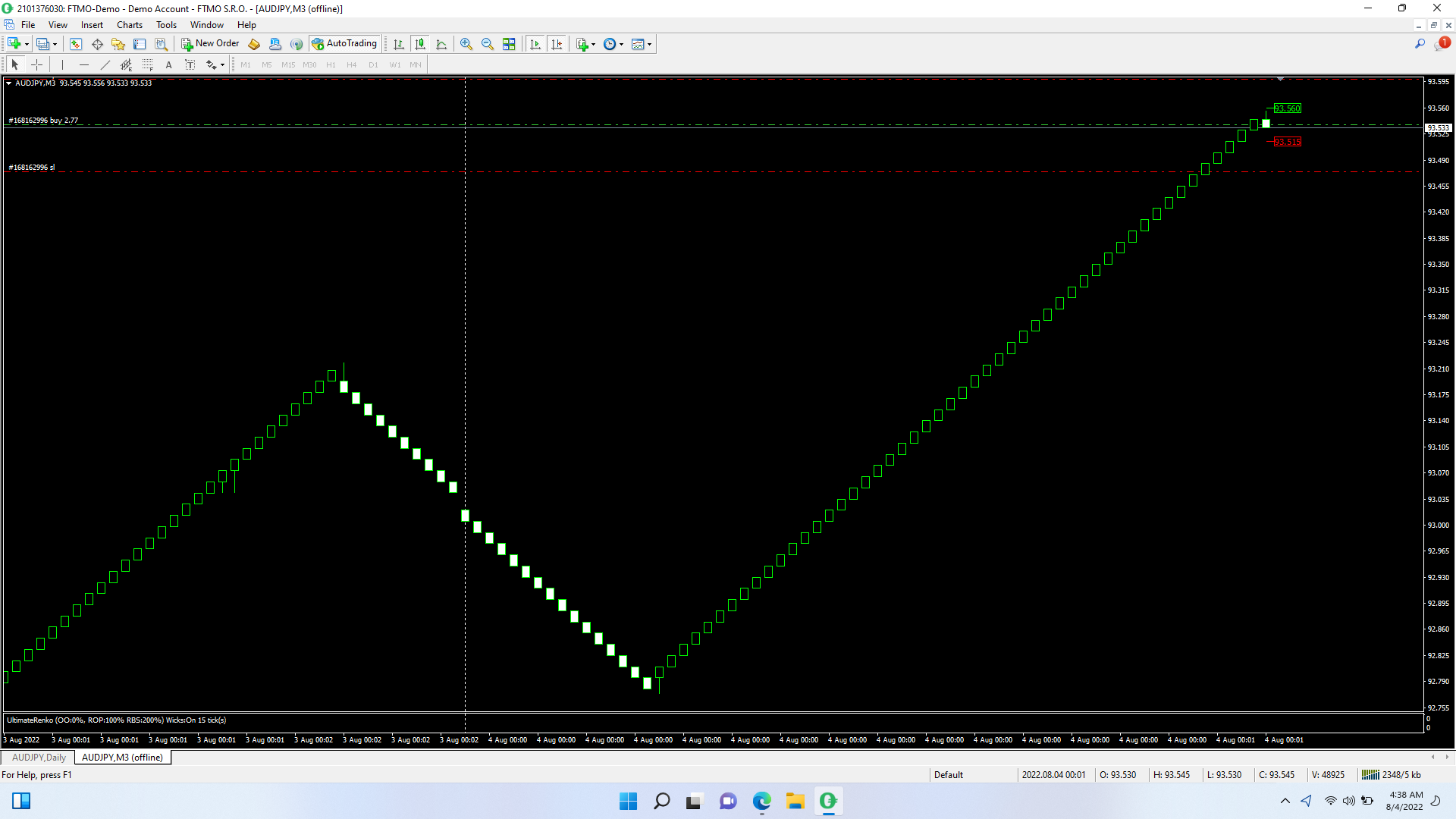This screenshot has height=819, width=1456.
Task: Open Microsoft Edge from the taskbar
Action: coord(761,801)
